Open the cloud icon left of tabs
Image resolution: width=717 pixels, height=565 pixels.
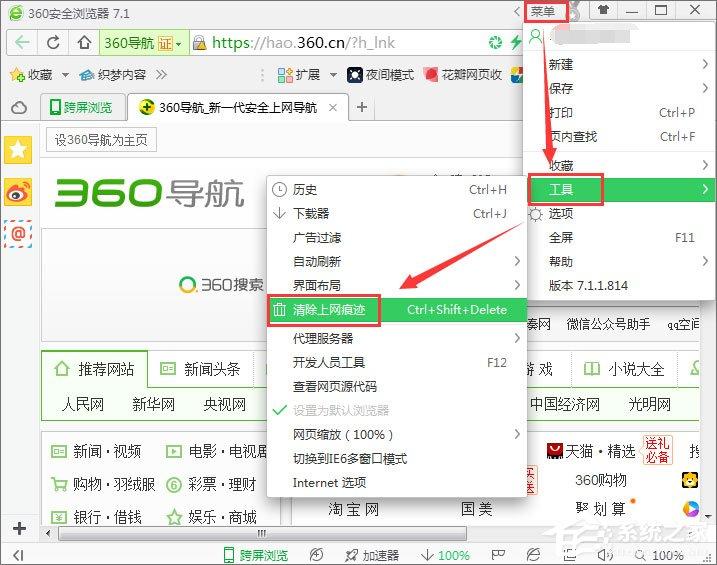(x=19, y=108)
